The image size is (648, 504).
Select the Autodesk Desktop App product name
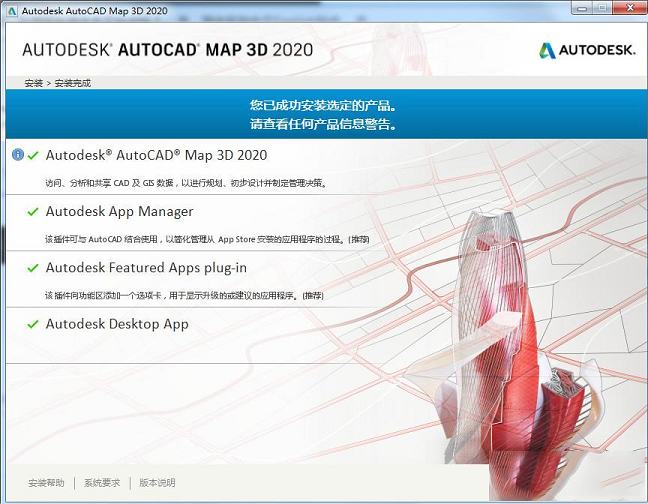(x=117, y=324)
